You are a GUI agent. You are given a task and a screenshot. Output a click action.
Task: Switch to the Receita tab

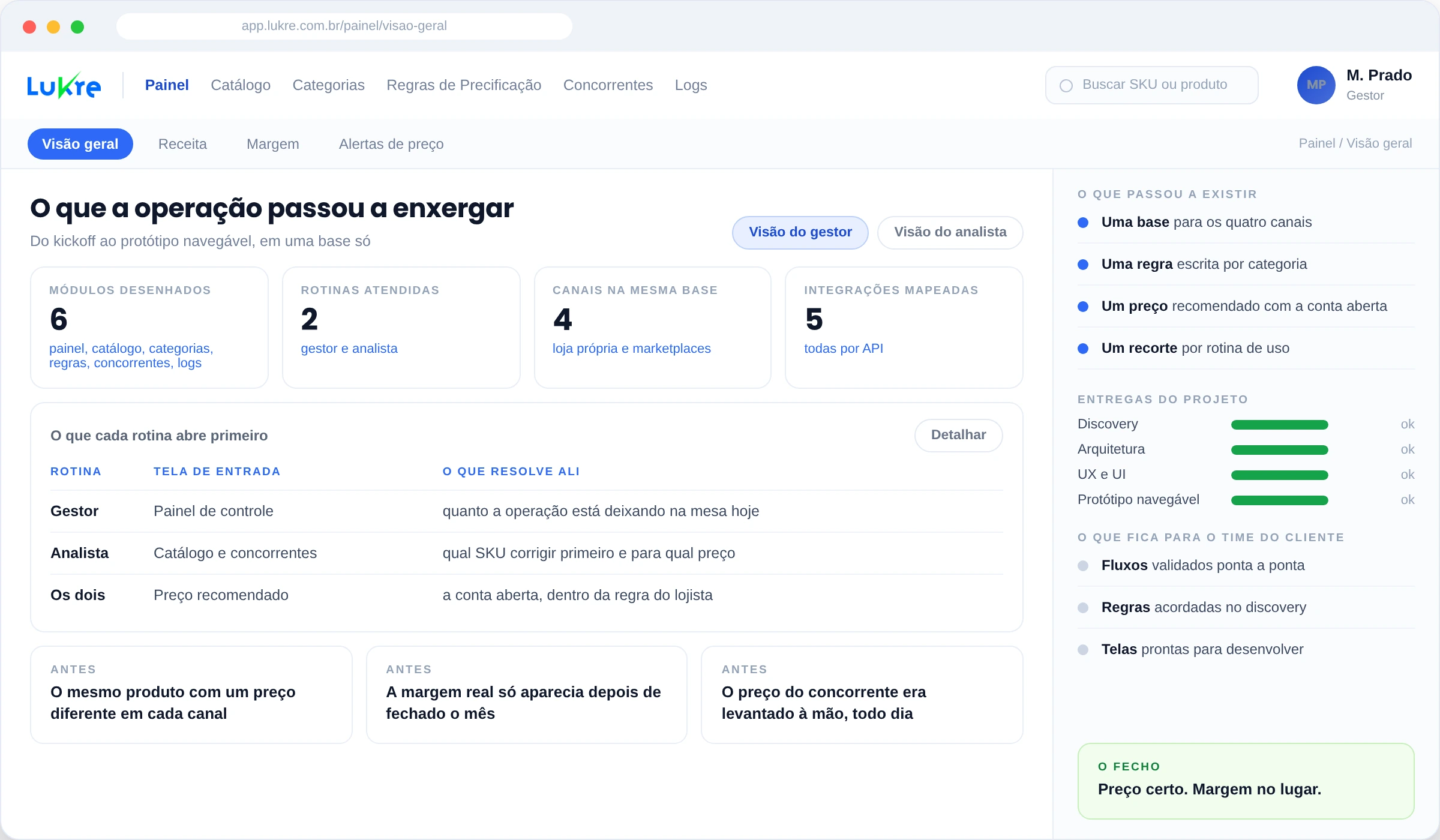[182, 144]
